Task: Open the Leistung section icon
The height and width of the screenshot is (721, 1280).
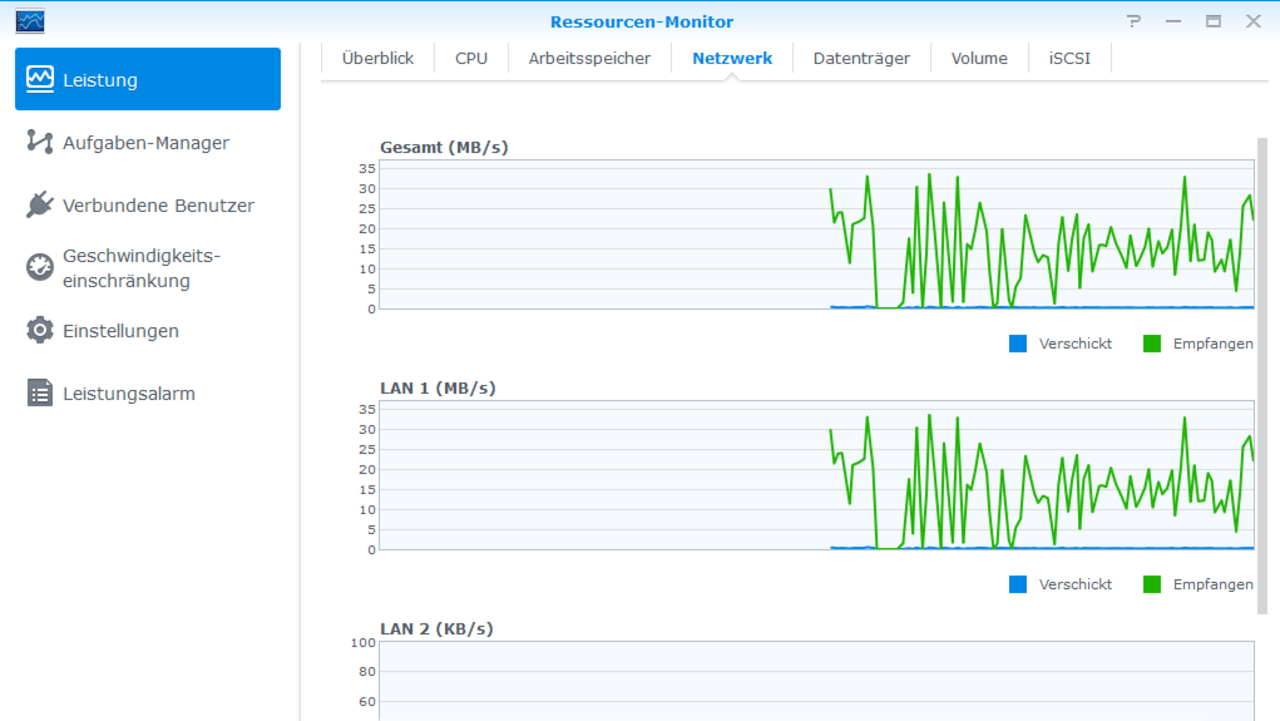Action: tap(40, 80)
